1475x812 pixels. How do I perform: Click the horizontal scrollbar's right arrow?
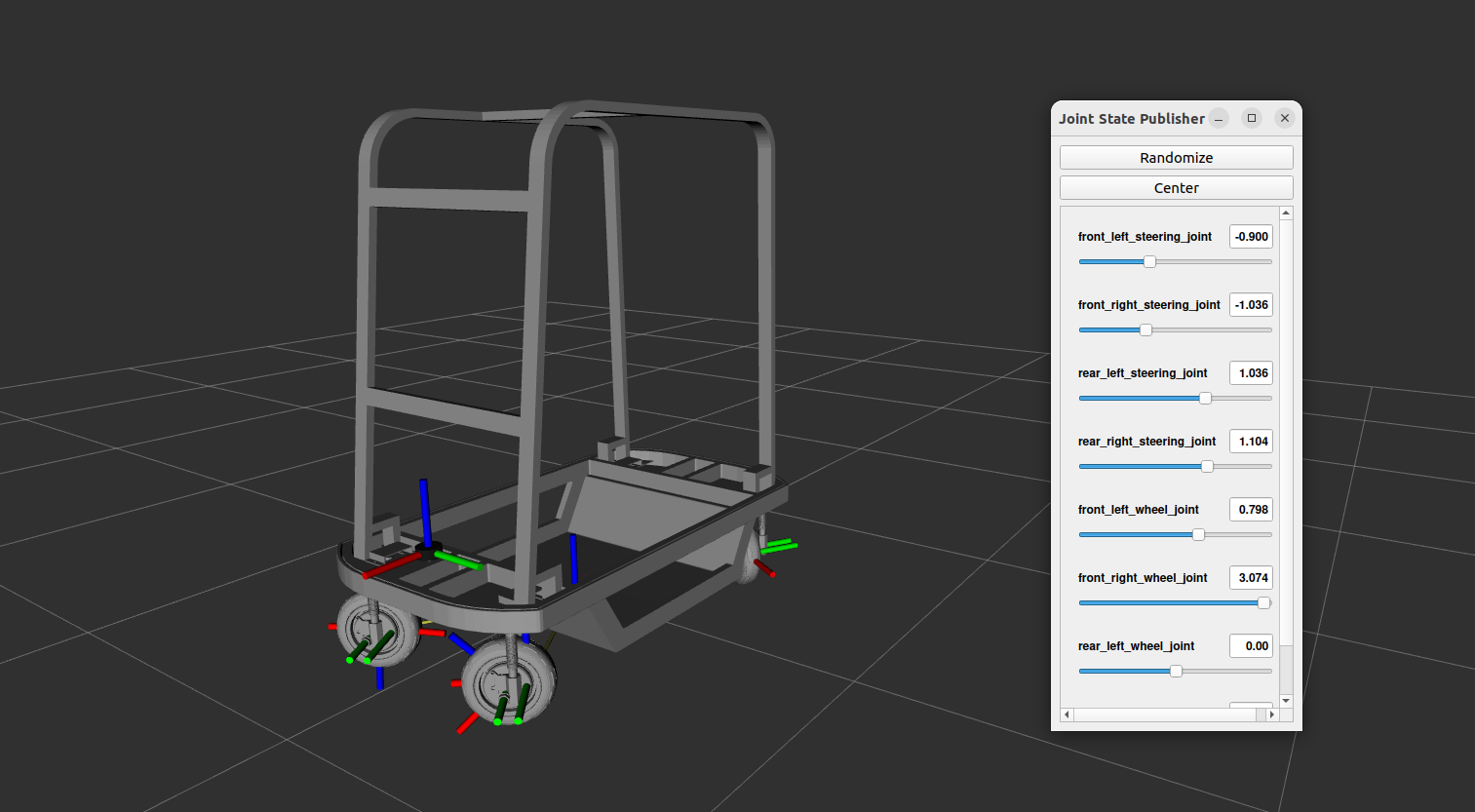pyautogui.click(x=1272, y=715)
